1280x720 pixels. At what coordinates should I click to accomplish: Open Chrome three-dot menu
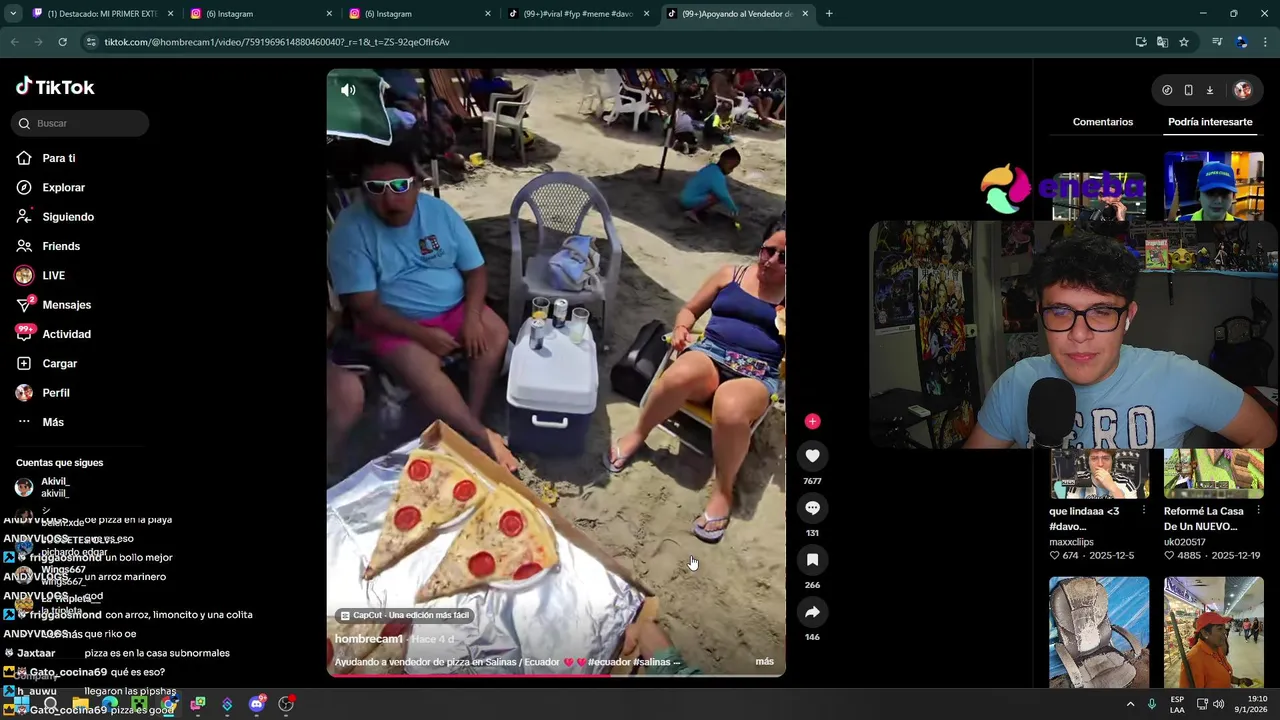click(1265, 42)
